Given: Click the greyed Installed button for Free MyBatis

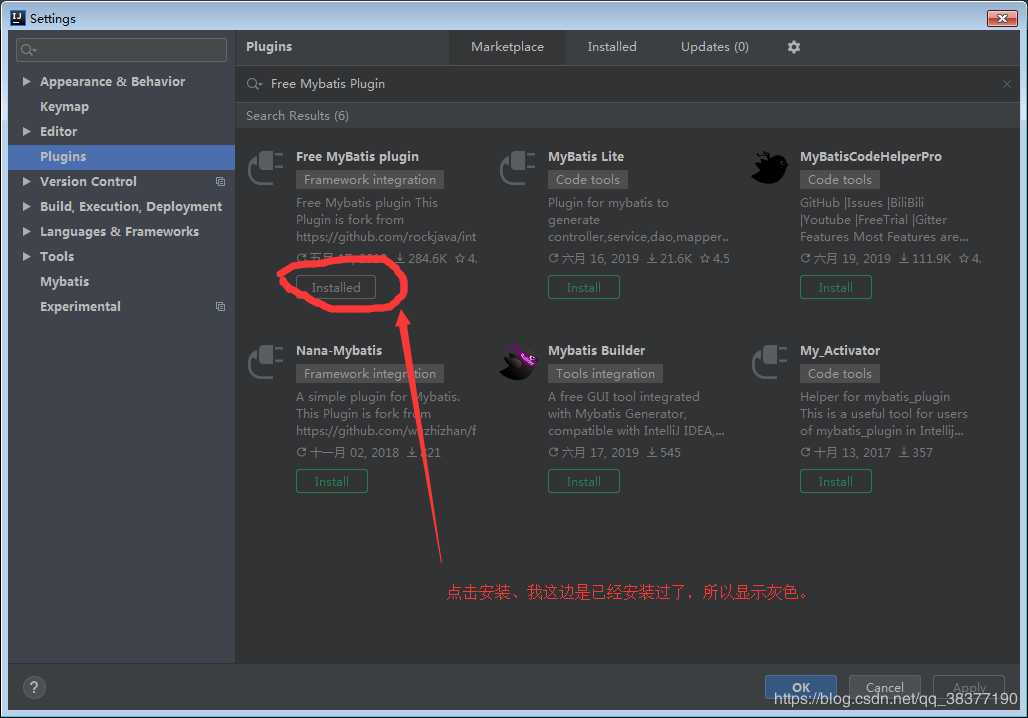Looking at the screenshot, I should (x=336, y=287).
